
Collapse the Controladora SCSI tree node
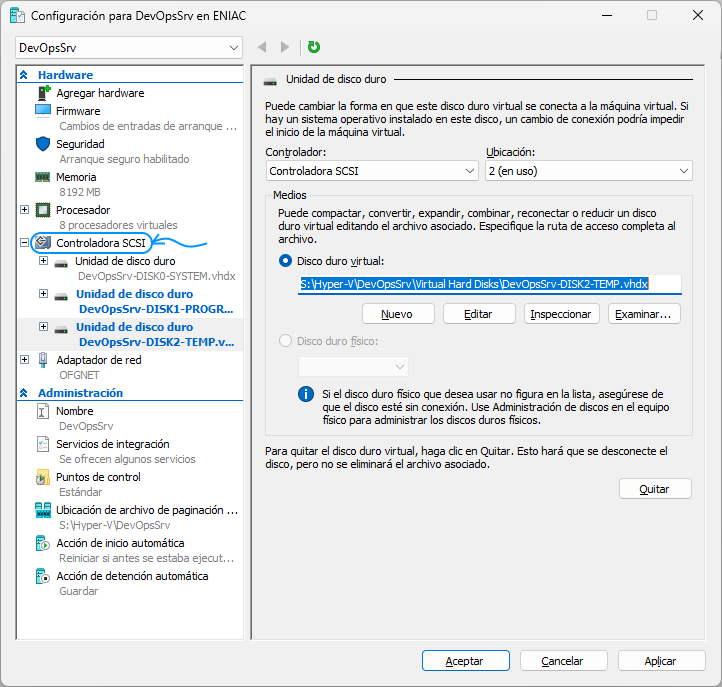[24, 242]
